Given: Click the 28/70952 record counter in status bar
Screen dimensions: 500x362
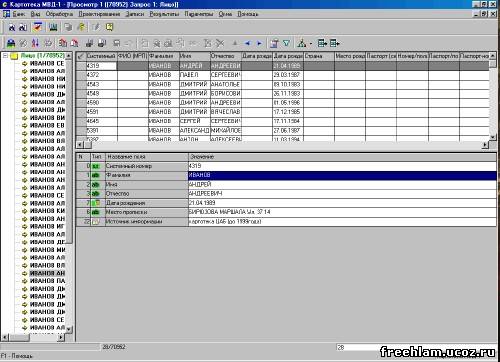Looking at the screenshot, I should click(114, 347).
